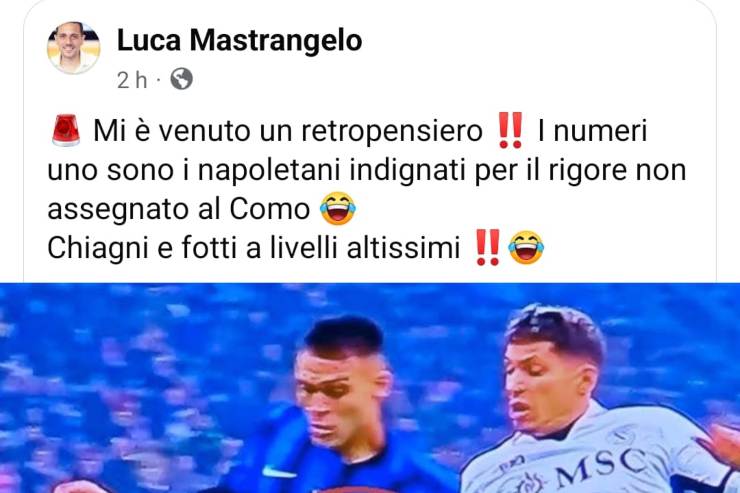740x493 pixels.
Task: Click the double exclamation emoji after "retropensiero"
Action: click(510, 130)
